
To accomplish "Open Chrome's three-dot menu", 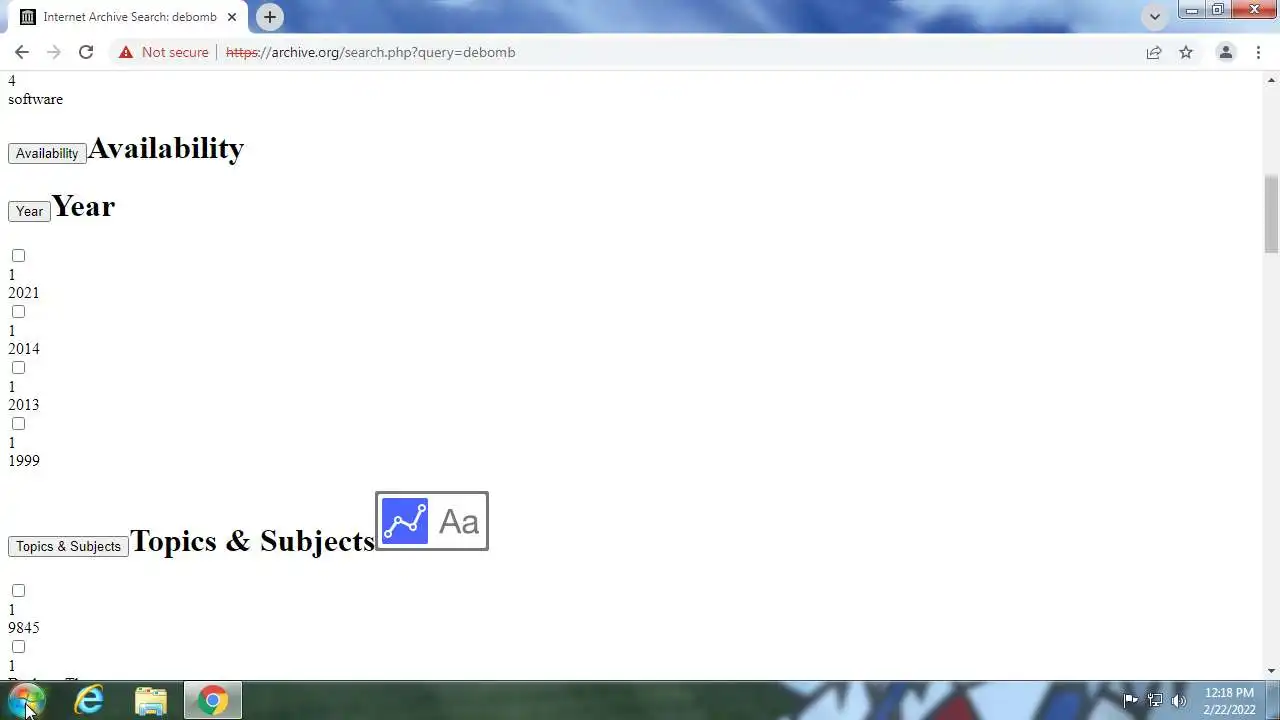I will point(1258,52).
